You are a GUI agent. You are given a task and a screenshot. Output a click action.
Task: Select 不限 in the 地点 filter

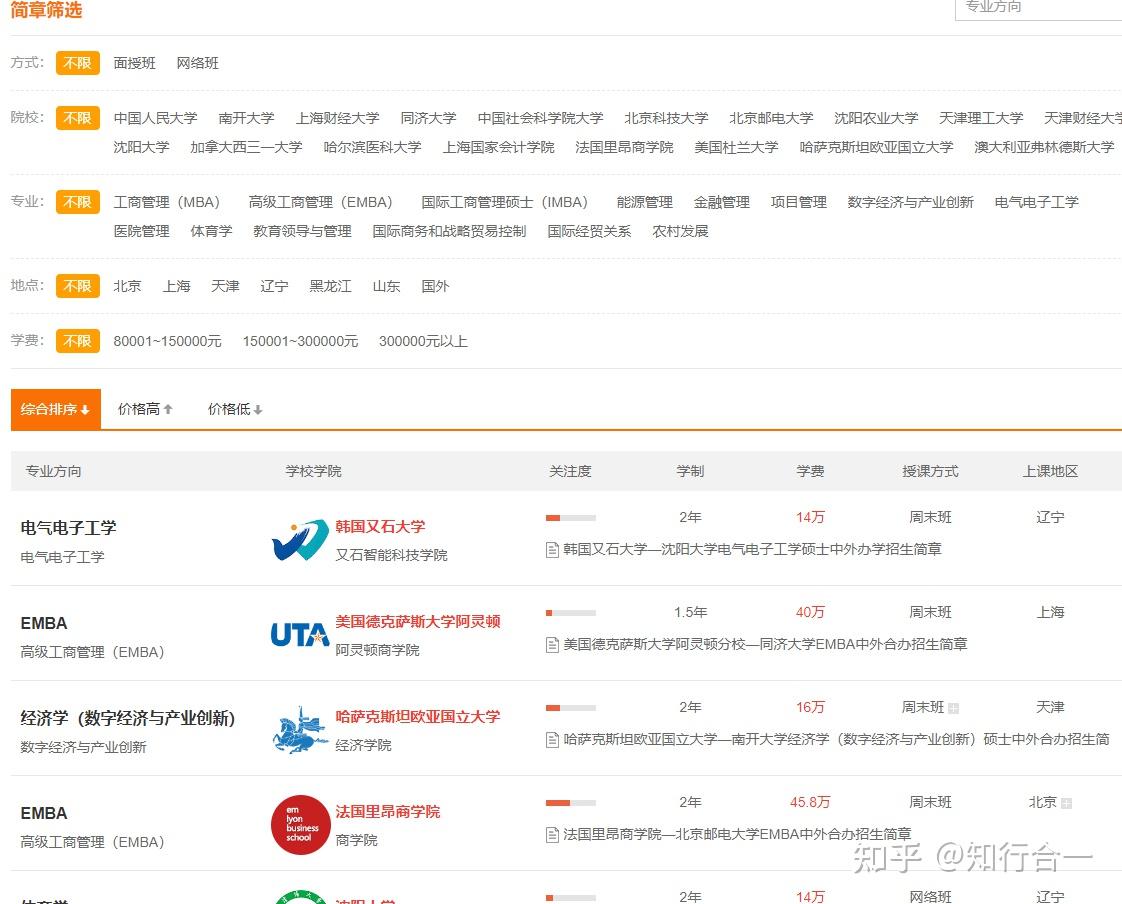(x=77, y=286)
